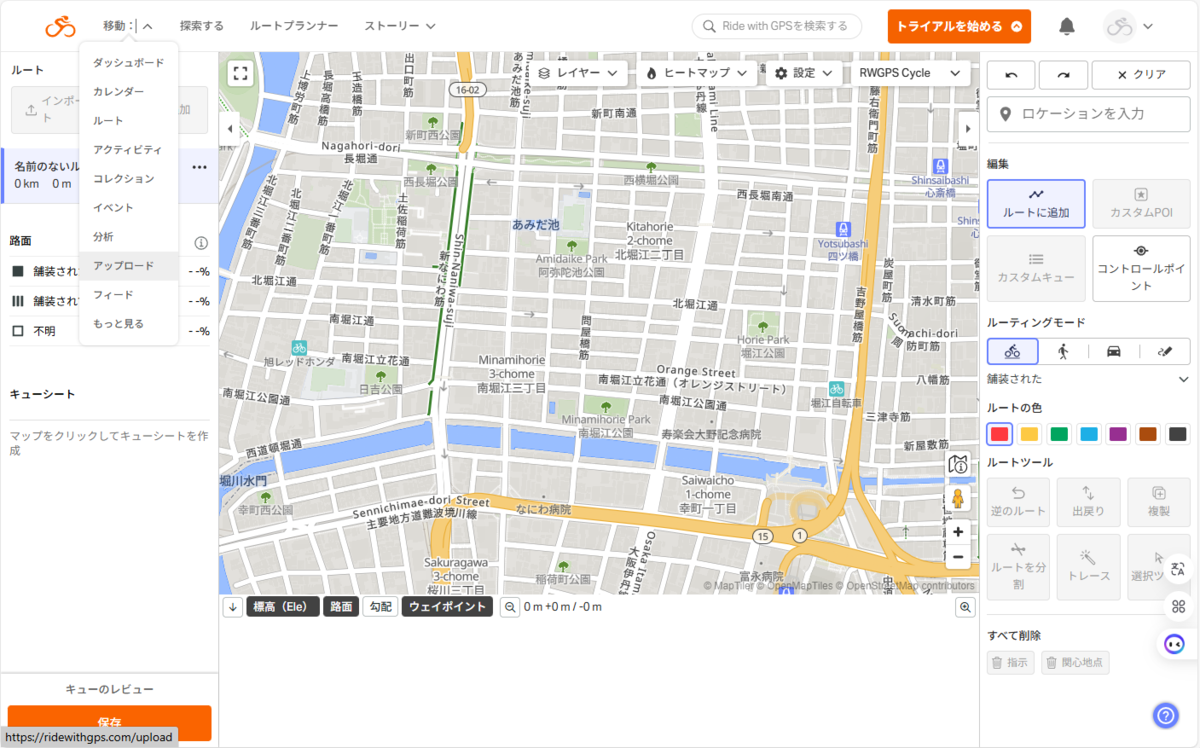This screenshot has width=1200, height=748.
Task: Enter fullscreen map mode
Action: coord(239,73)
